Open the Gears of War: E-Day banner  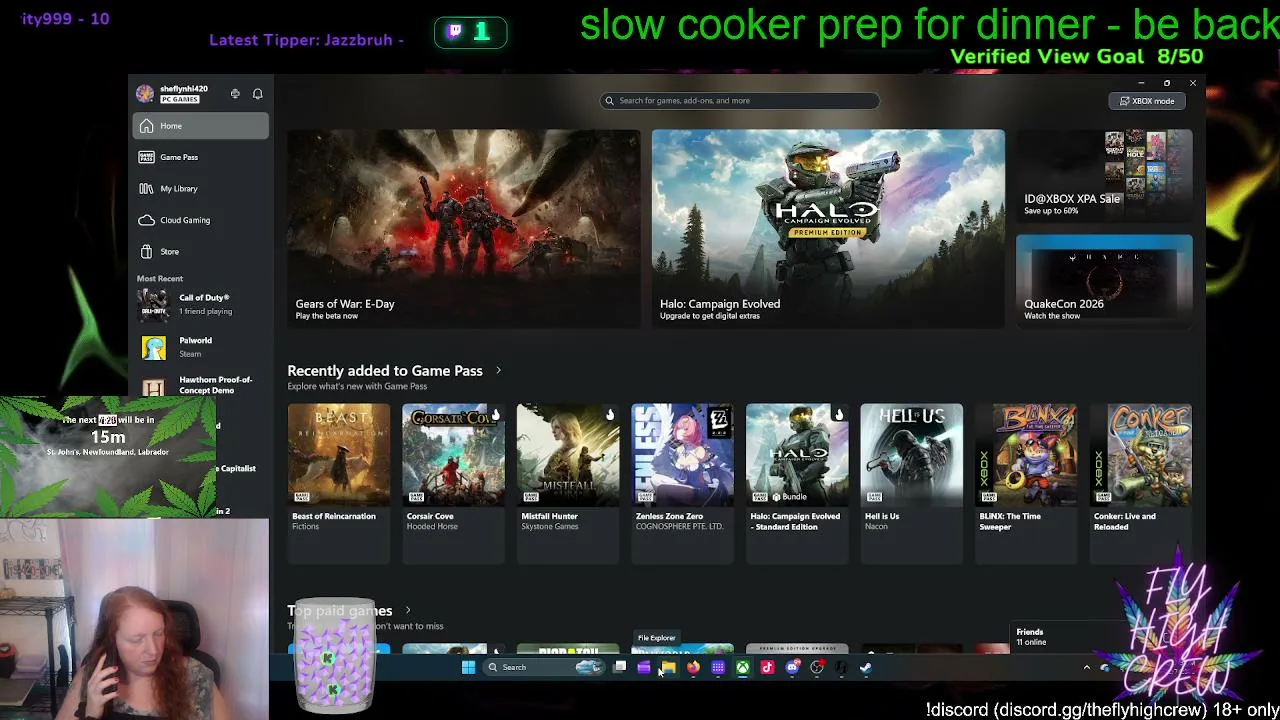pyautogui.click(x=464, y=228)
